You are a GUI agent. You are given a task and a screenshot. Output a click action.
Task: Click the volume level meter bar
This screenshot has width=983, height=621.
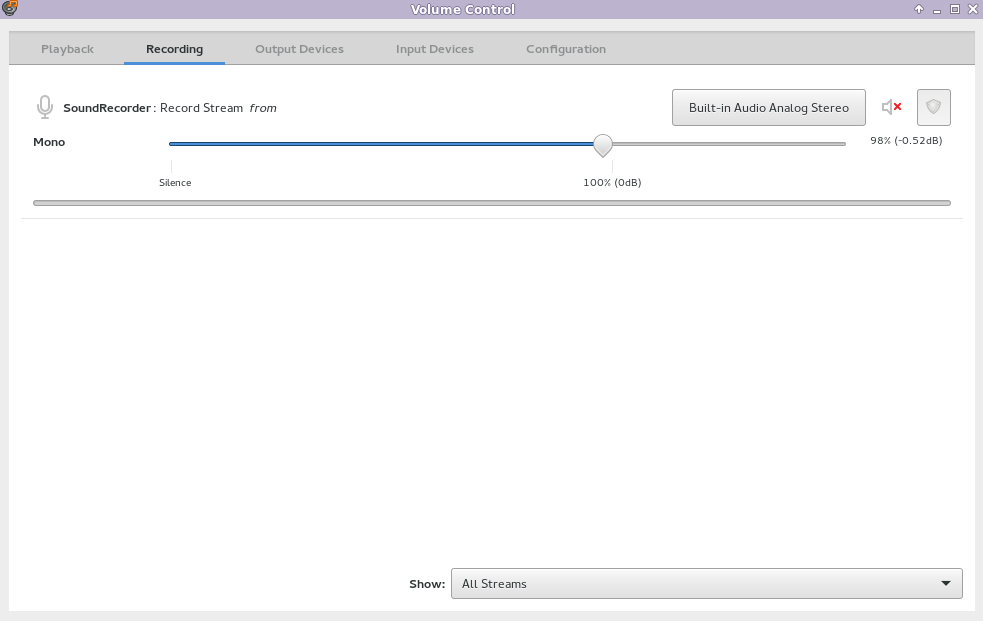[x=491, y=203]
